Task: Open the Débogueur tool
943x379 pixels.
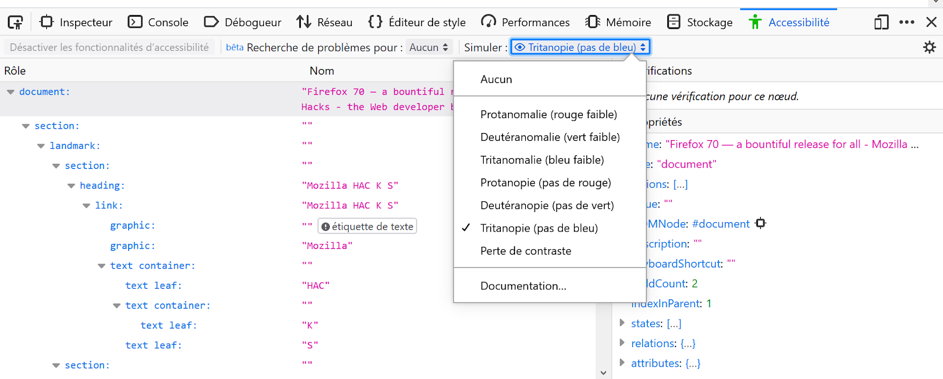Action: pos(242,22)
